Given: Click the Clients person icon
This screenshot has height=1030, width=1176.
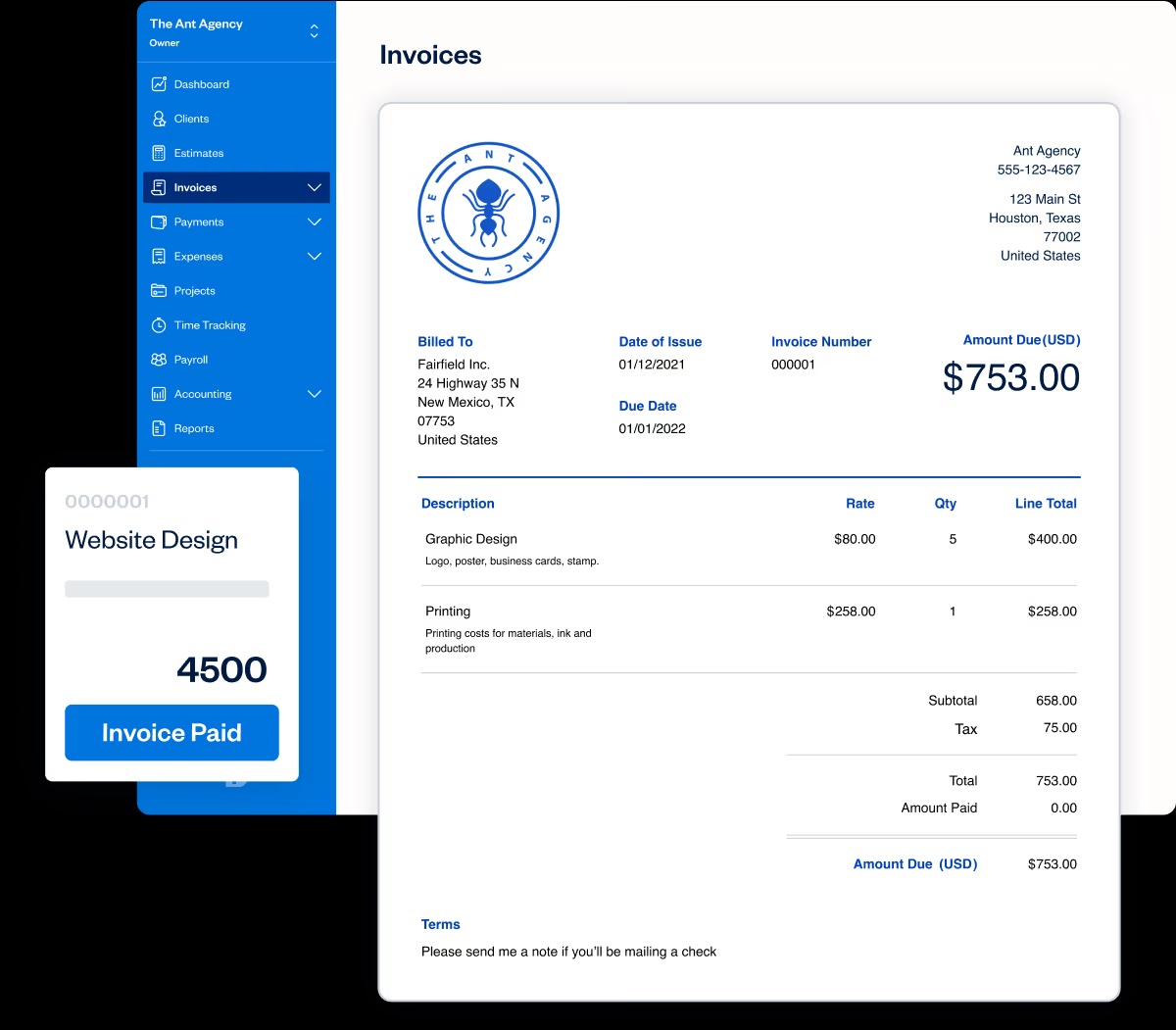Looking at the screenshot, I should (159, 119).
